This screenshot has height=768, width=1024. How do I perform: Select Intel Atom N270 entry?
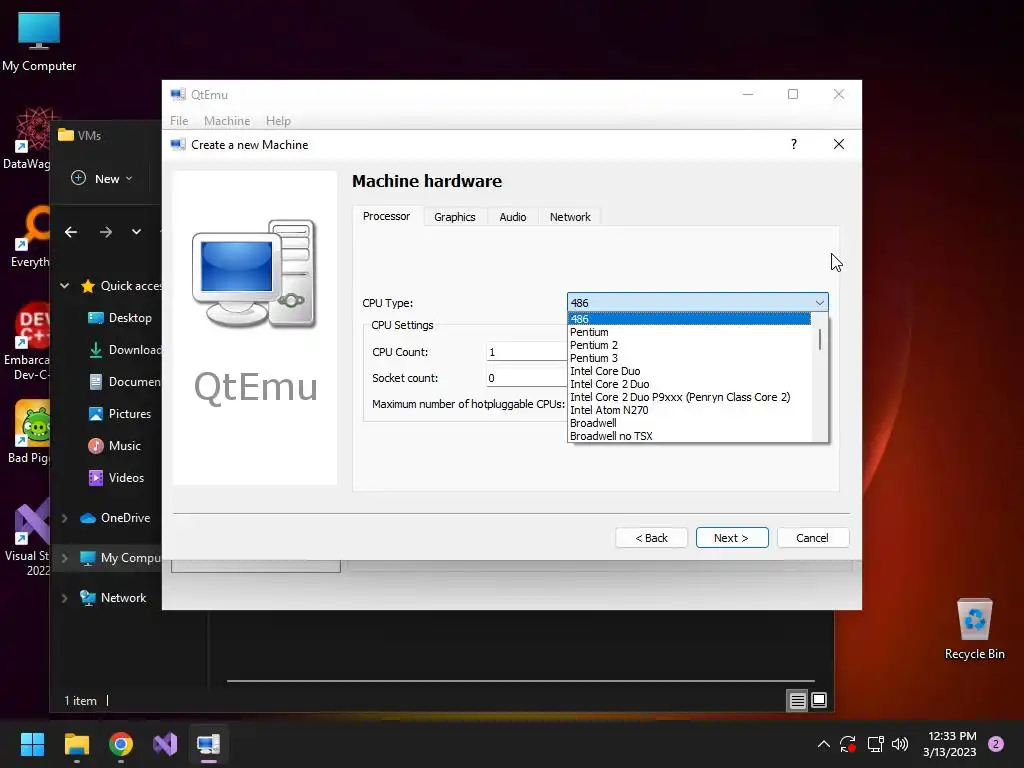(689, 410)
